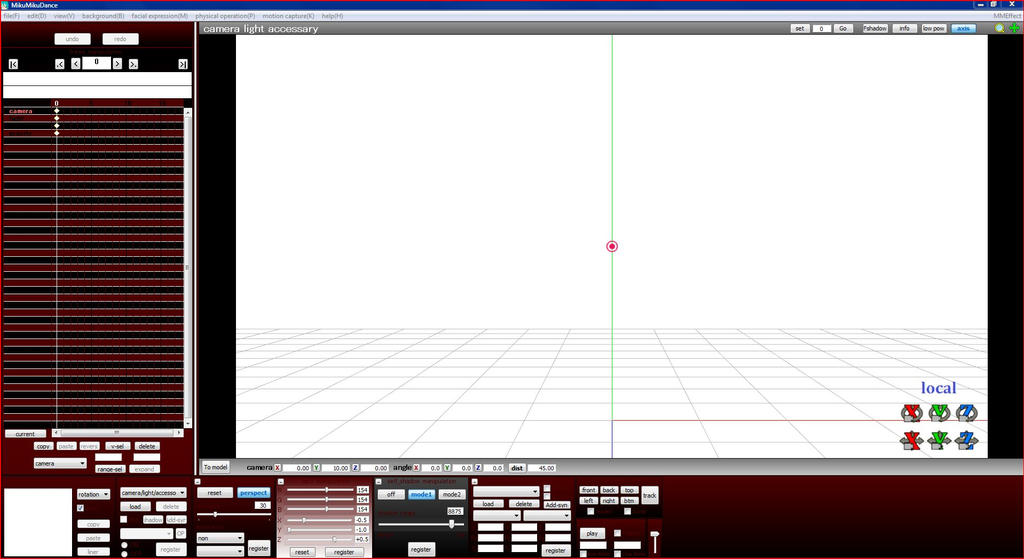This screenshot has height=559, width=1024.
Task: Collapse the self_shadow manipulation panel
Action: tap(379, 482)
